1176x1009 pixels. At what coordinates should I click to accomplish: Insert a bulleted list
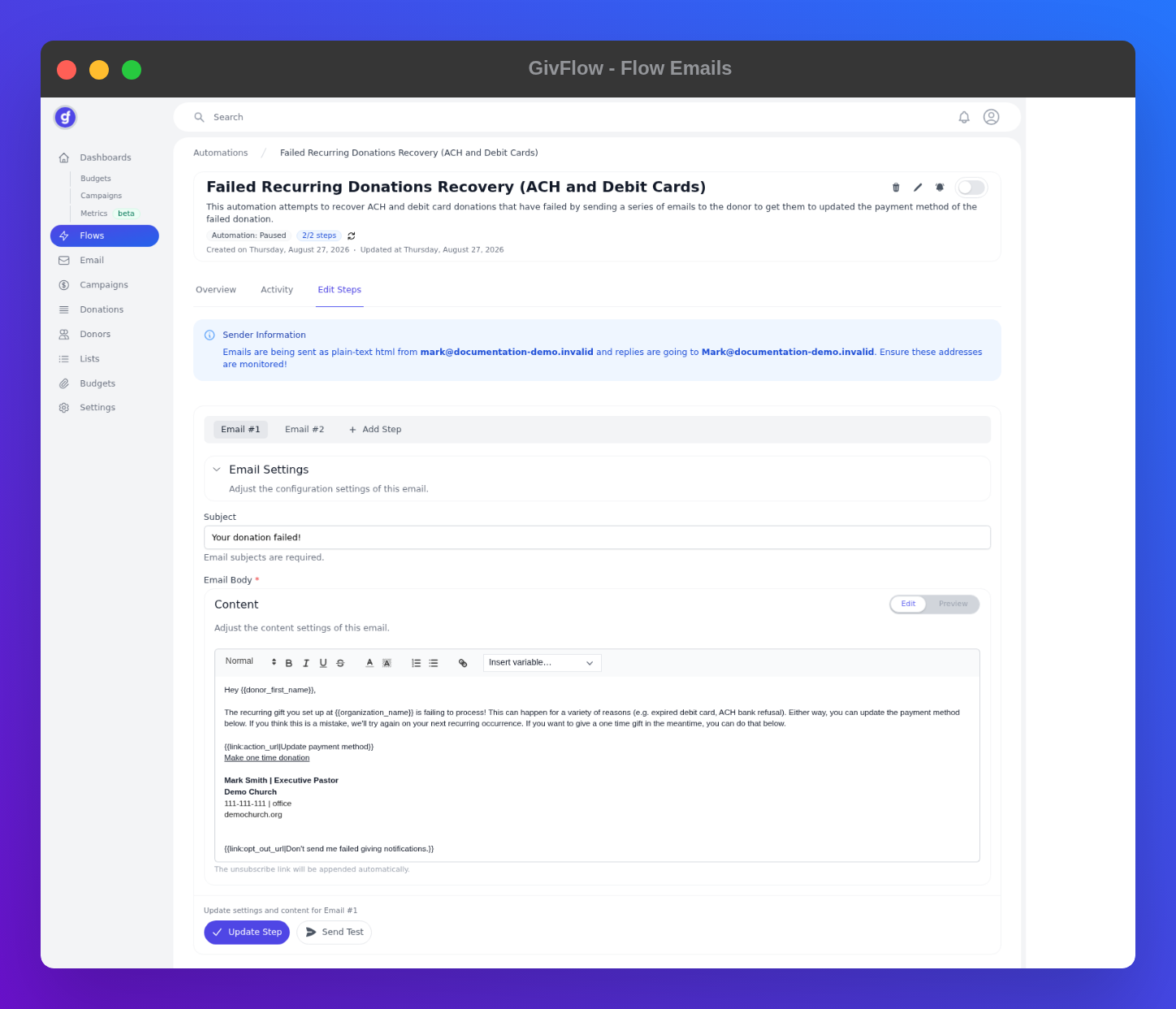[x=434, y=663]
